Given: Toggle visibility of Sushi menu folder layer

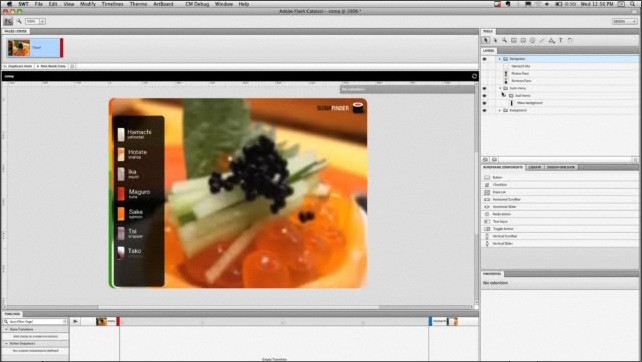Looking at the screenshot, I should point(484,88).
